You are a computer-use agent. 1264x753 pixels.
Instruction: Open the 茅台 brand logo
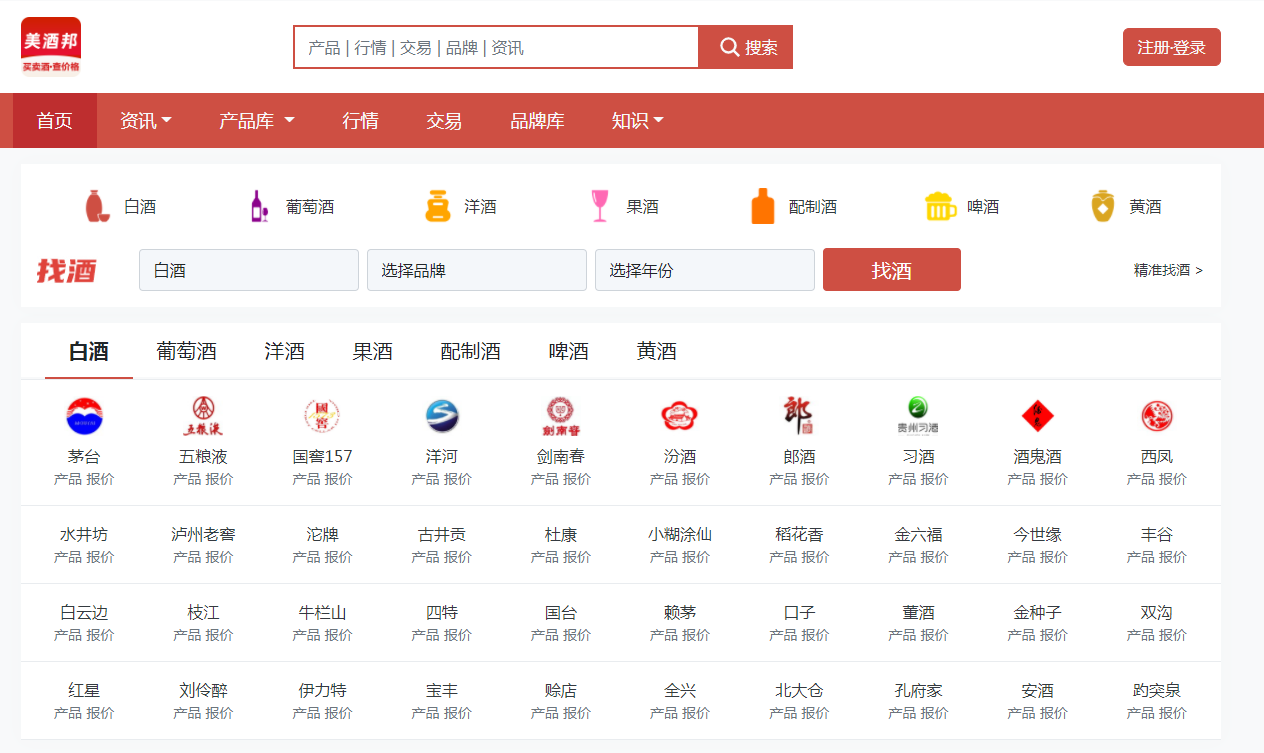click(84, 416)
